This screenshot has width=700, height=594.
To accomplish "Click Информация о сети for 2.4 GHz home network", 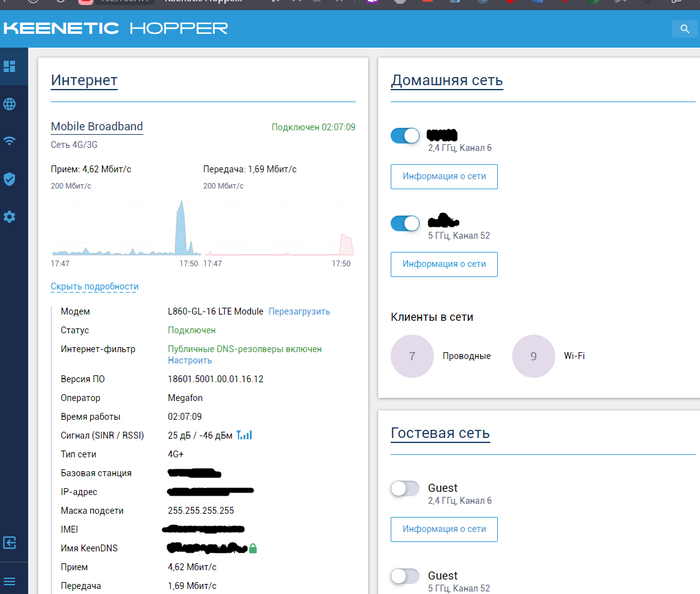I will coord(444,177).
